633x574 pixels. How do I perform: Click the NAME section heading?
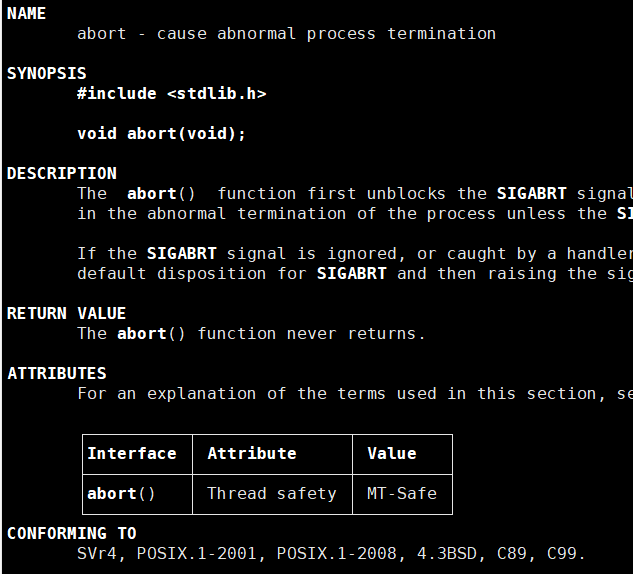click(27, 14)
